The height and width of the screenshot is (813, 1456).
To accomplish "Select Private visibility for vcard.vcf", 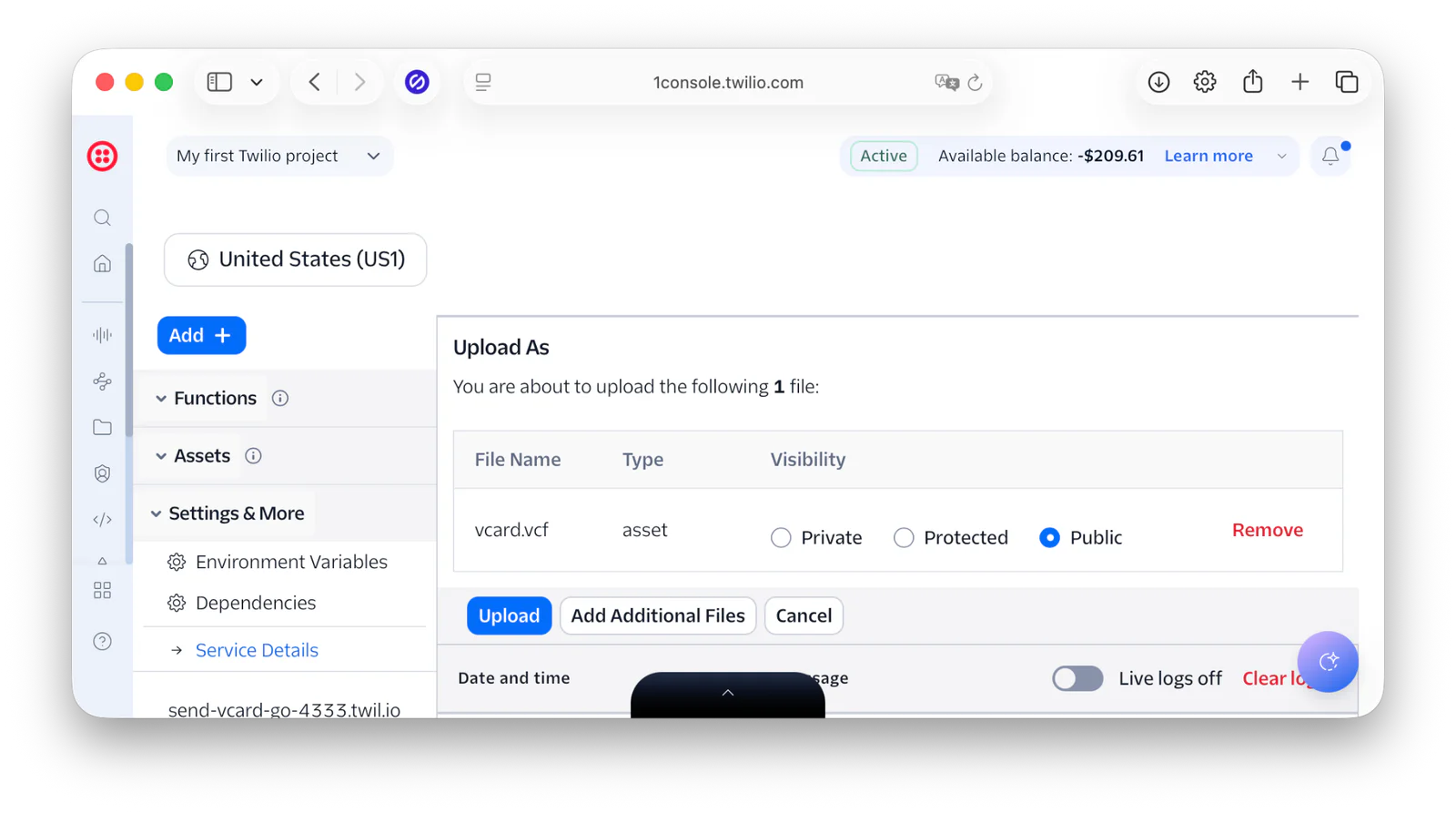I will point(781,537).
